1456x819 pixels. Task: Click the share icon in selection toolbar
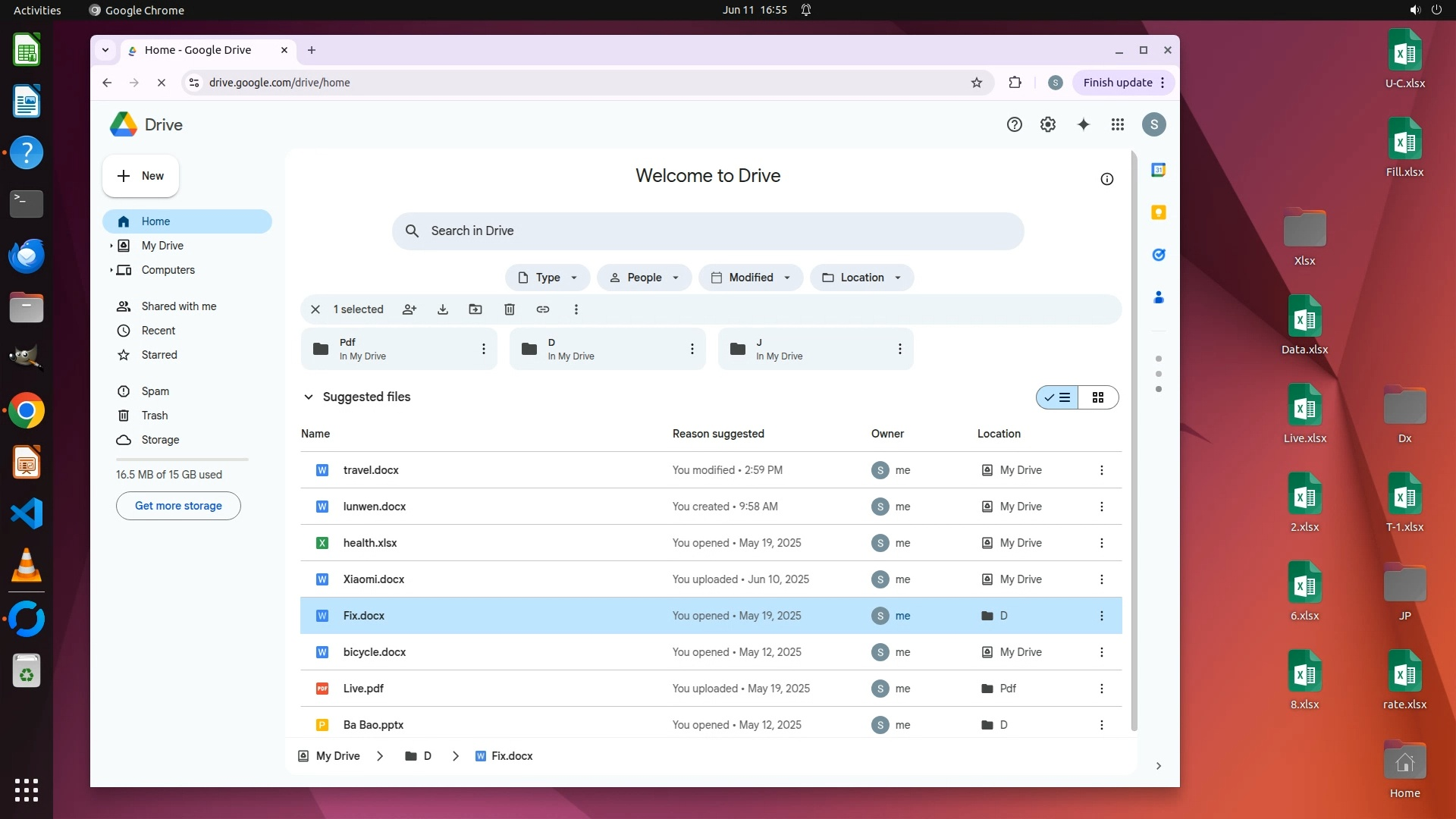tap(409, 309)
